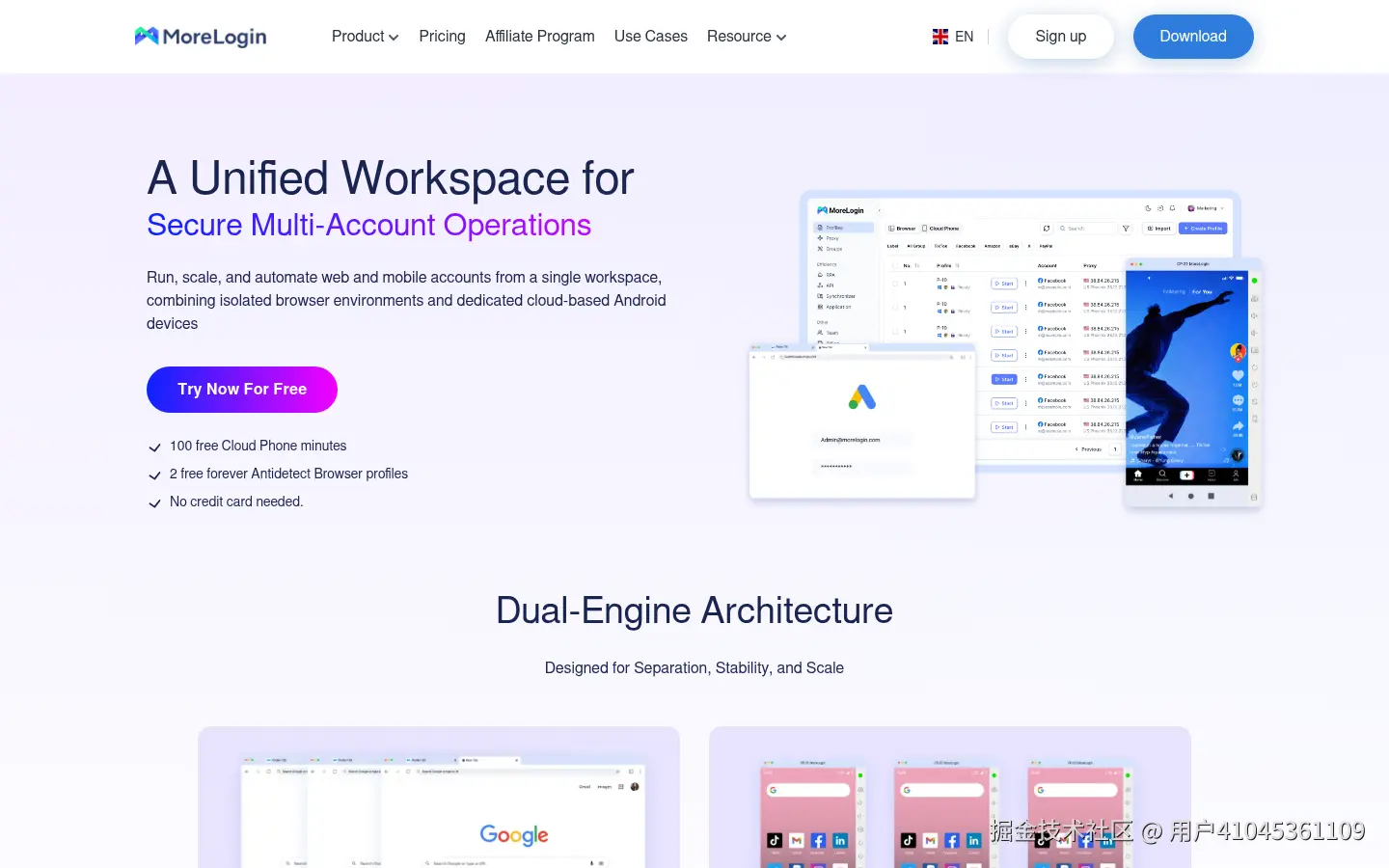
Task: Click Try Now For Free
Action: [242, 390]
